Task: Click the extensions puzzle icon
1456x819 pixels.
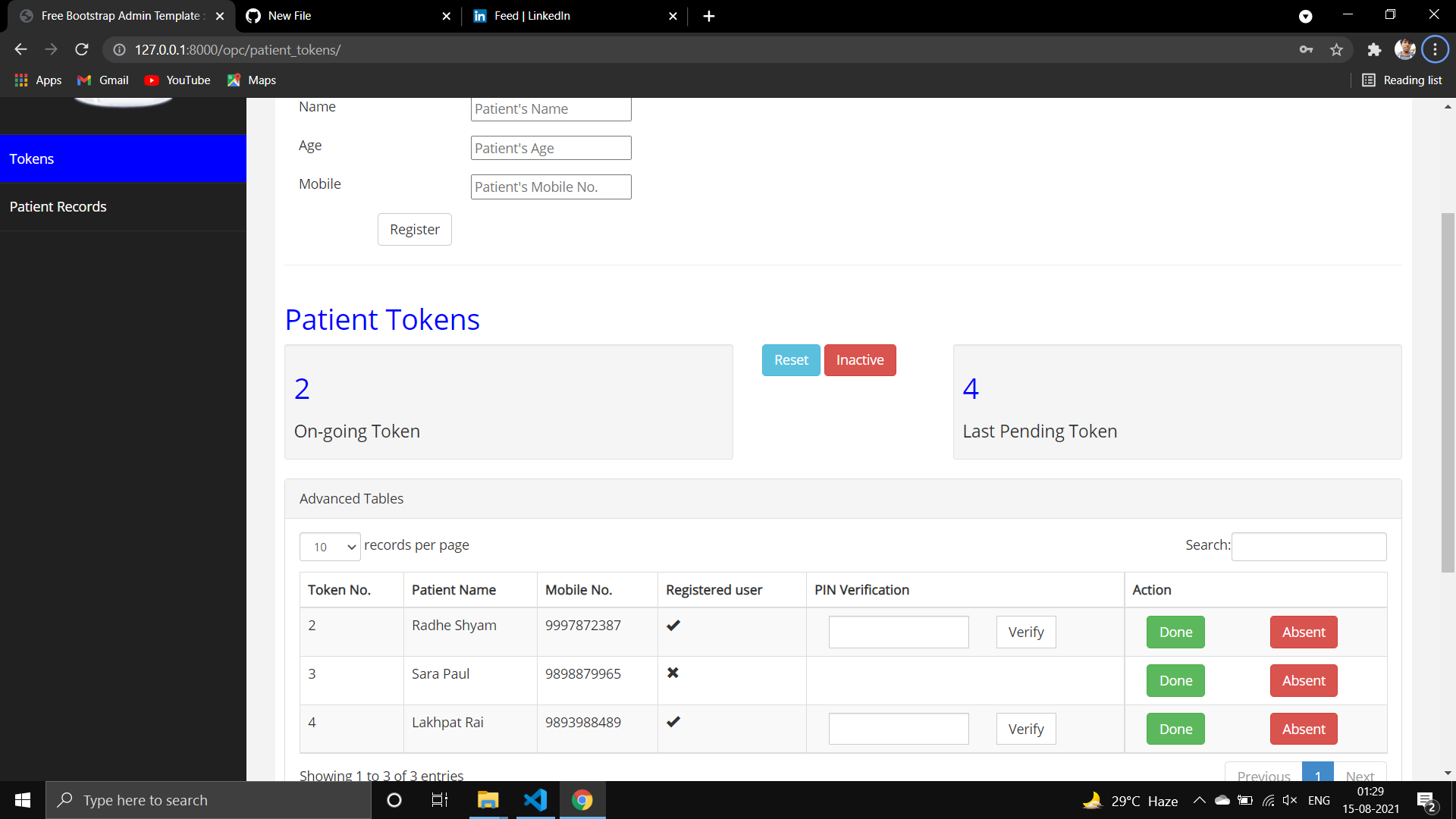Action: (x=1374, y=49)
